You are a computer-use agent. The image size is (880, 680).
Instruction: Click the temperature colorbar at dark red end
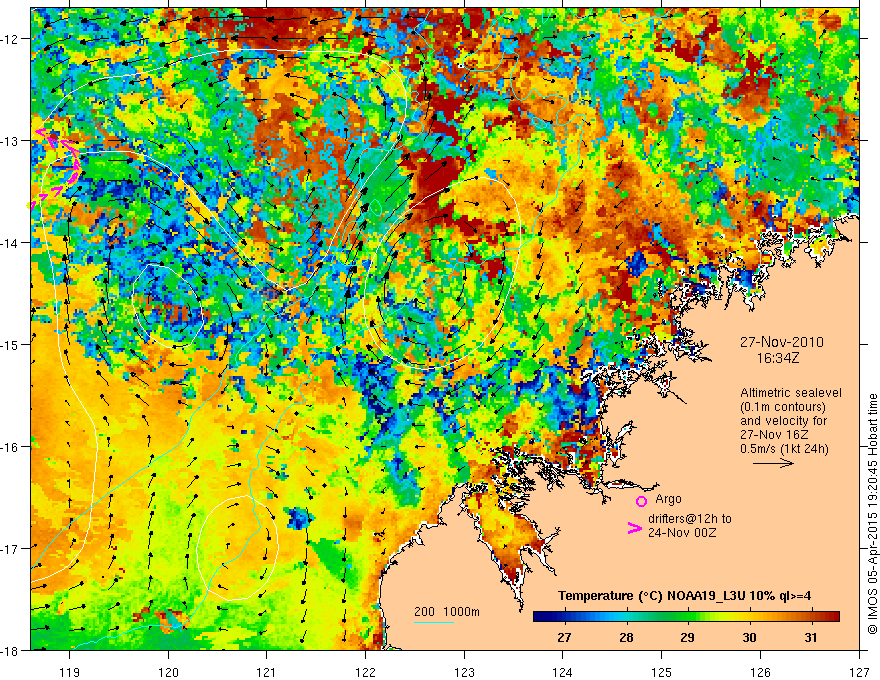[x=831, y=617]
